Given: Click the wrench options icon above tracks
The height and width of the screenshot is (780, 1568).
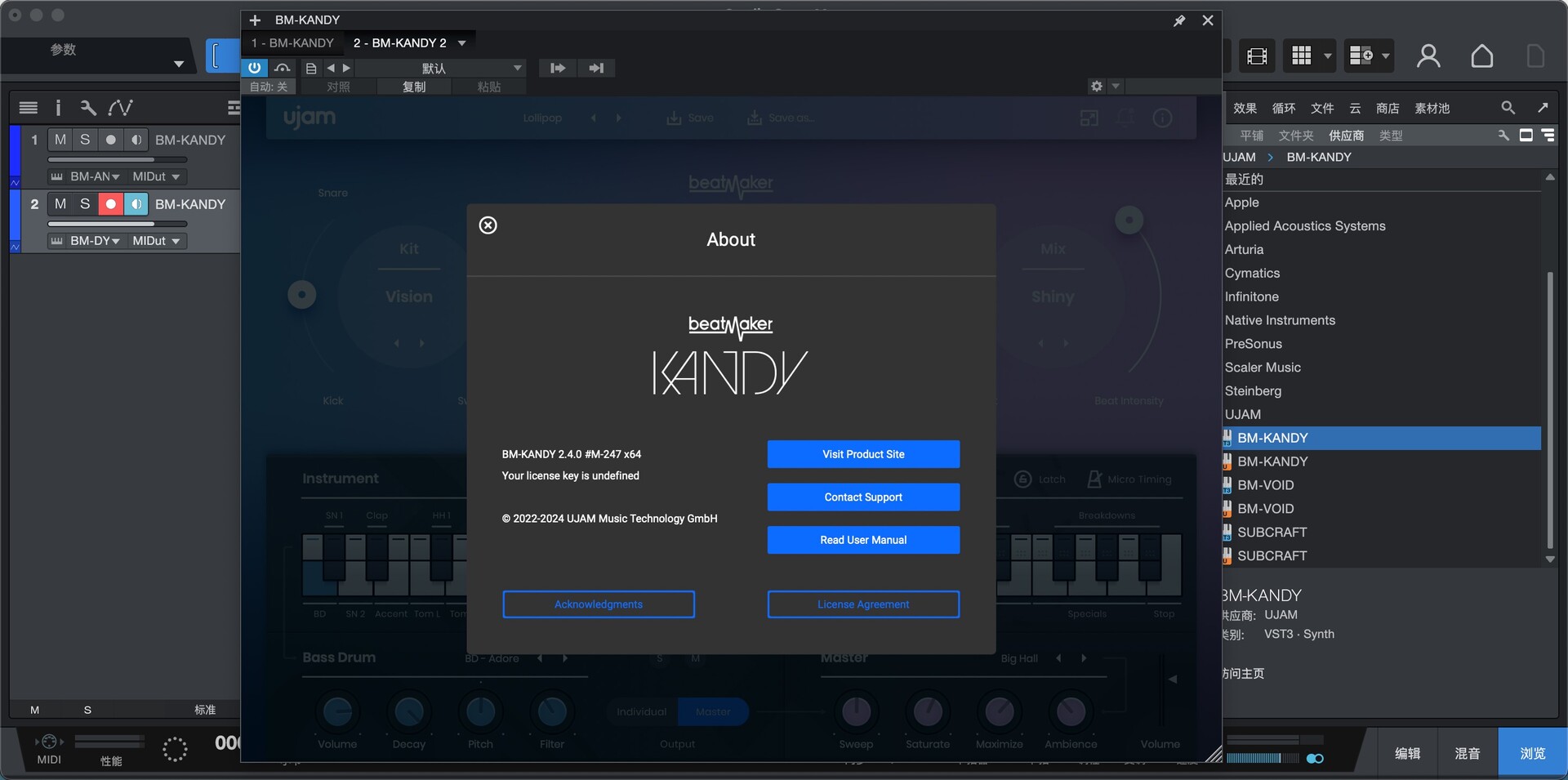Looking at the screenshot, I should pyautogui.click(x=88, y=107).
